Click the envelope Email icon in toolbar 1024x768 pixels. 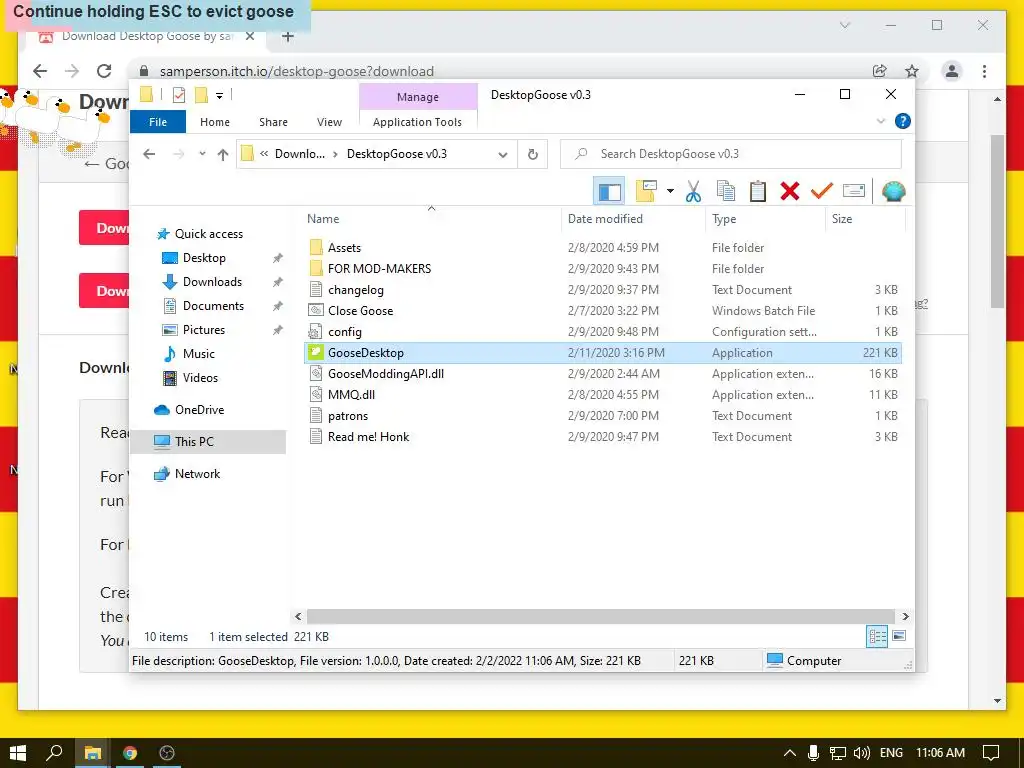(x=854, y=191)
